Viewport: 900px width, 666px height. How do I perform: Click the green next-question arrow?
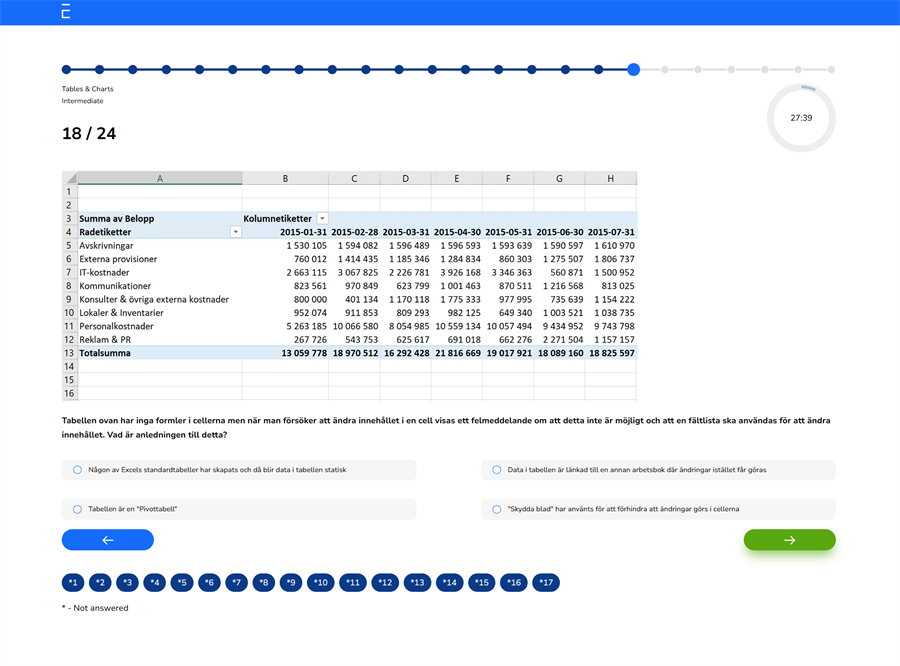789,539
